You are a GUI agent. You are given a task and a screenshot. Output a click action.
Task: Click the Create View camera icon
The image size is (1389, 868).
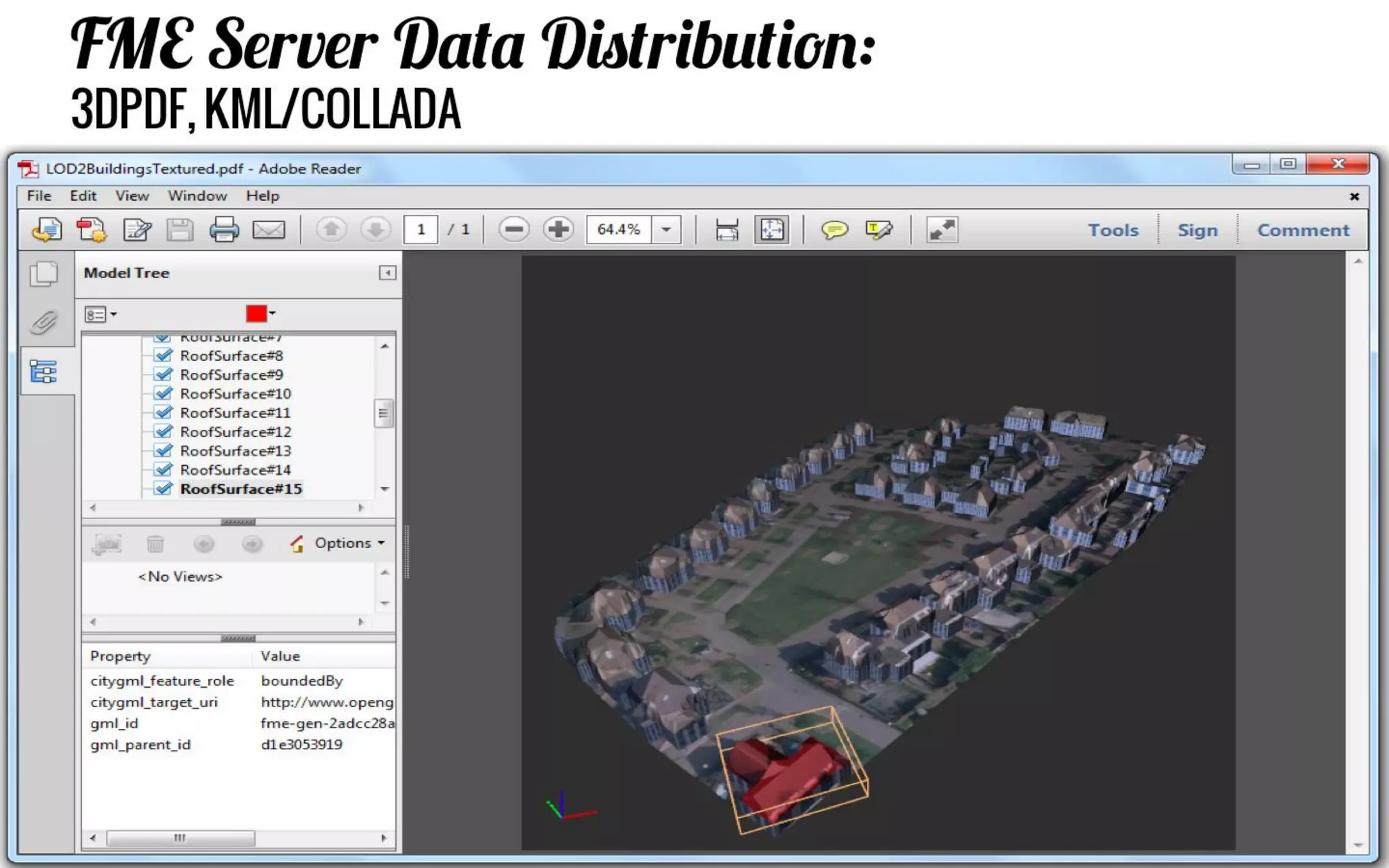coord(108,543)
